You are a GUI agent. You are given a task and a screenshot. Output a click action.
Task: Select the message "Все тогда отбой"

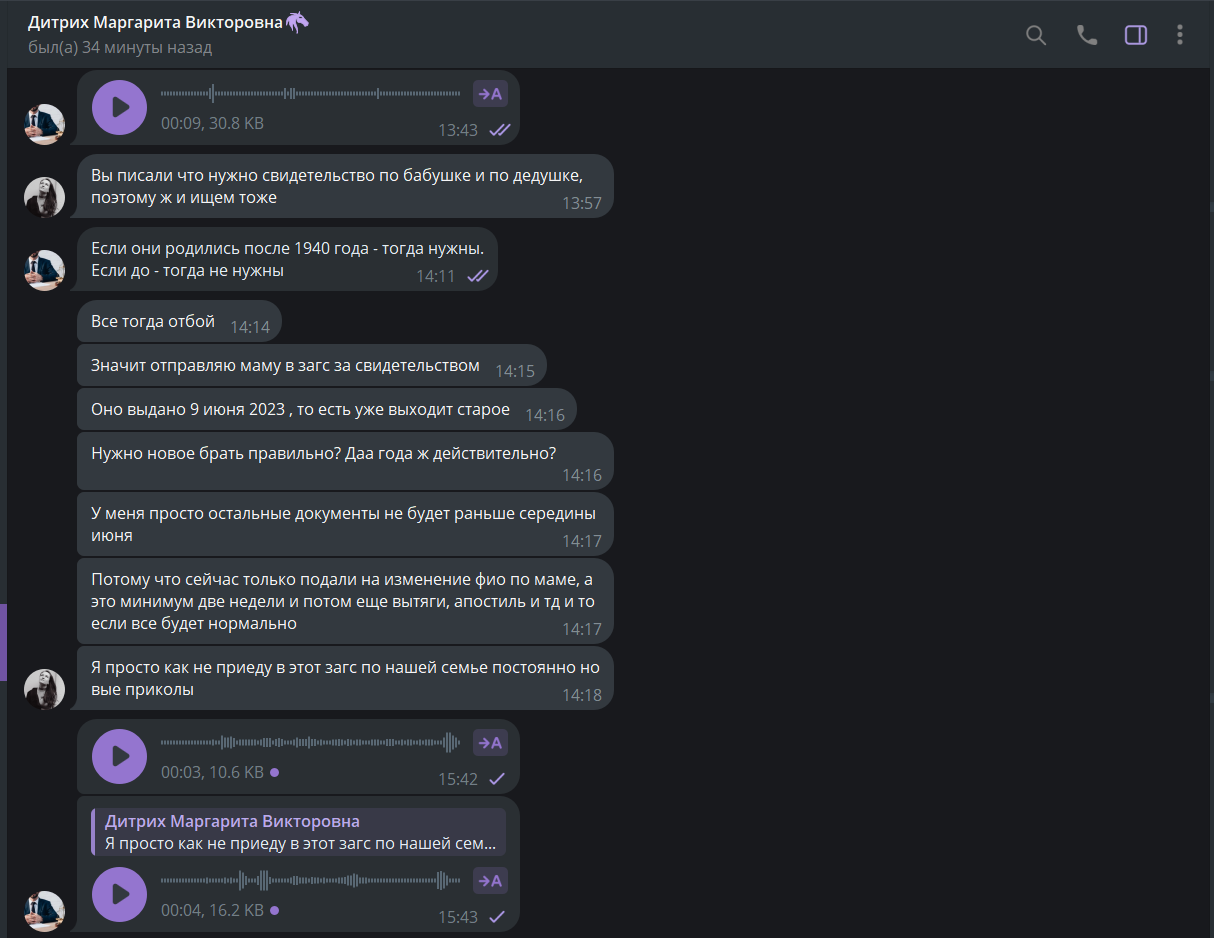coord(179,322)
